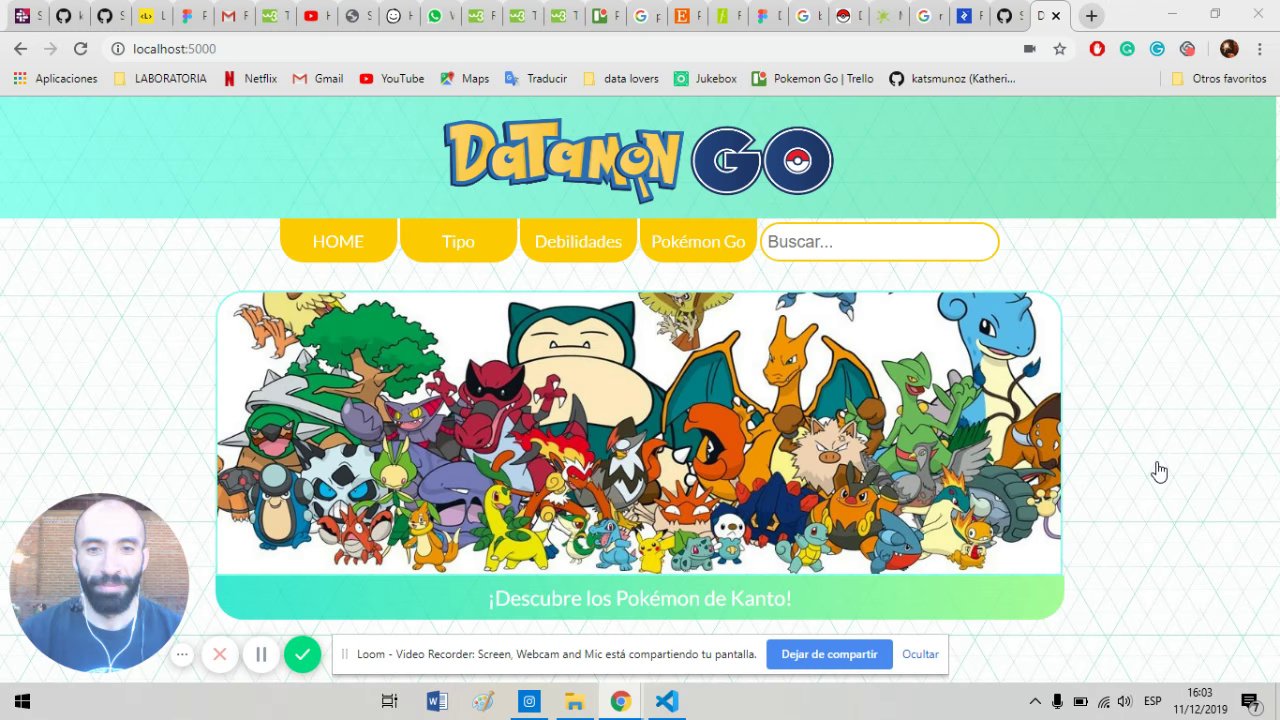This screenshot has height=720, width=1280.
Task: Click the Loom webcam bubble
Action: (99, 582)
